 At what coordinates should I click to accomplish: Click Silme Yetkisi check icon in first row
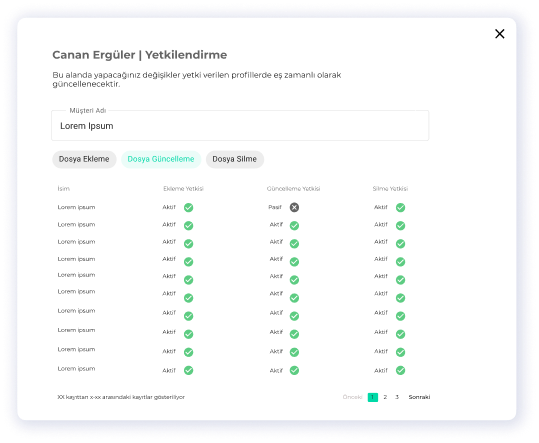[400, 207]
